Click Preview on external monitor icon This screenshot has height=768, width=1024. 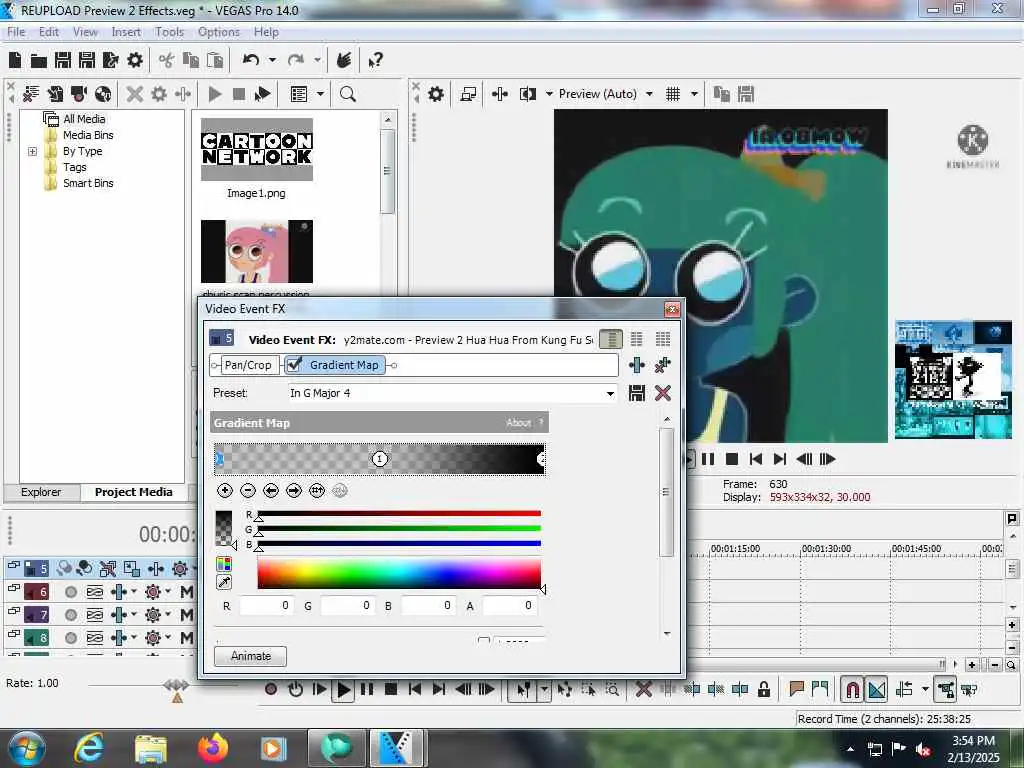tap(468, 94)
